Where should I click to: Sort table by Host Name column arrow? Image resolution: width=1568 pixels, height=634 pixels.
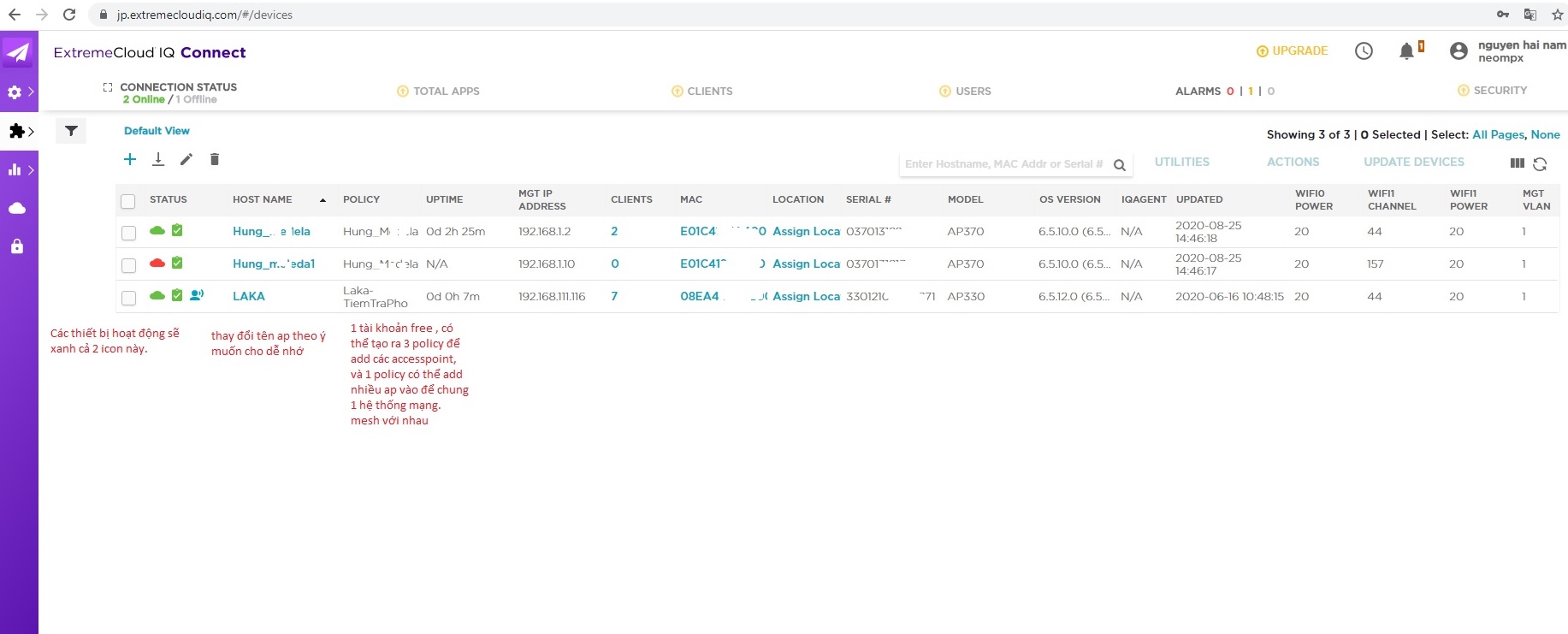[322, 200]
